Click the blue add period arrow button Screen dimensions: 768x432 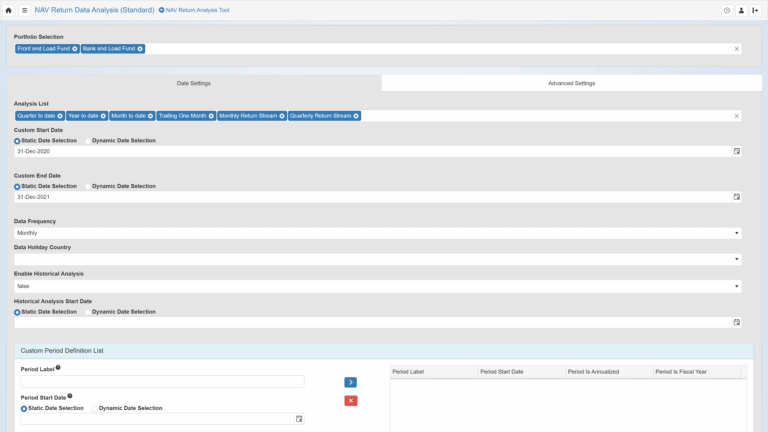coord(350,382)
